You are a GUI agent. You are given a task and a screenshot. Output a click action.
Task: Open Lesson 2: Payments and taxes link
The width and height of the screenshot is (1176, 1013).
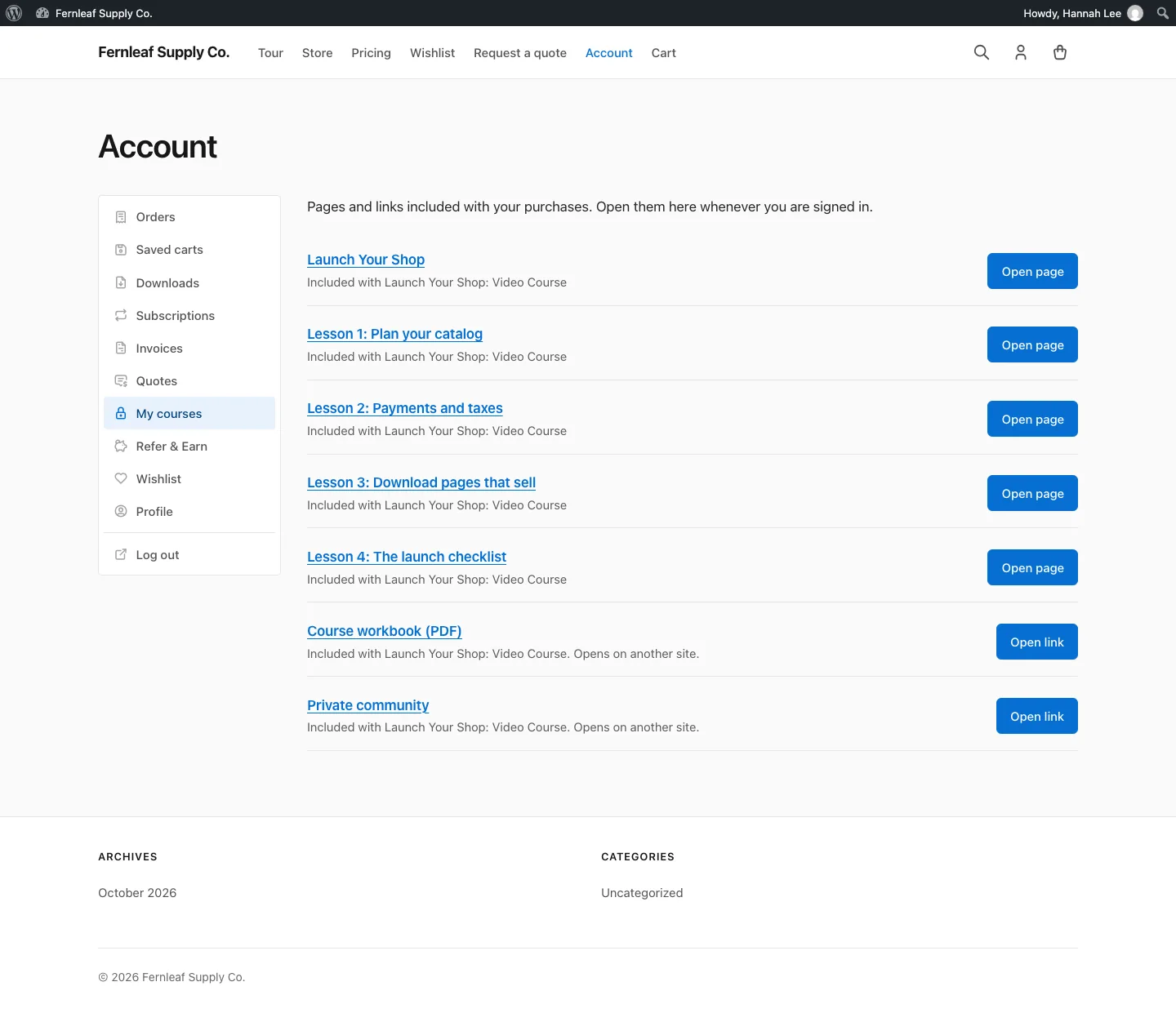[405, 408]
